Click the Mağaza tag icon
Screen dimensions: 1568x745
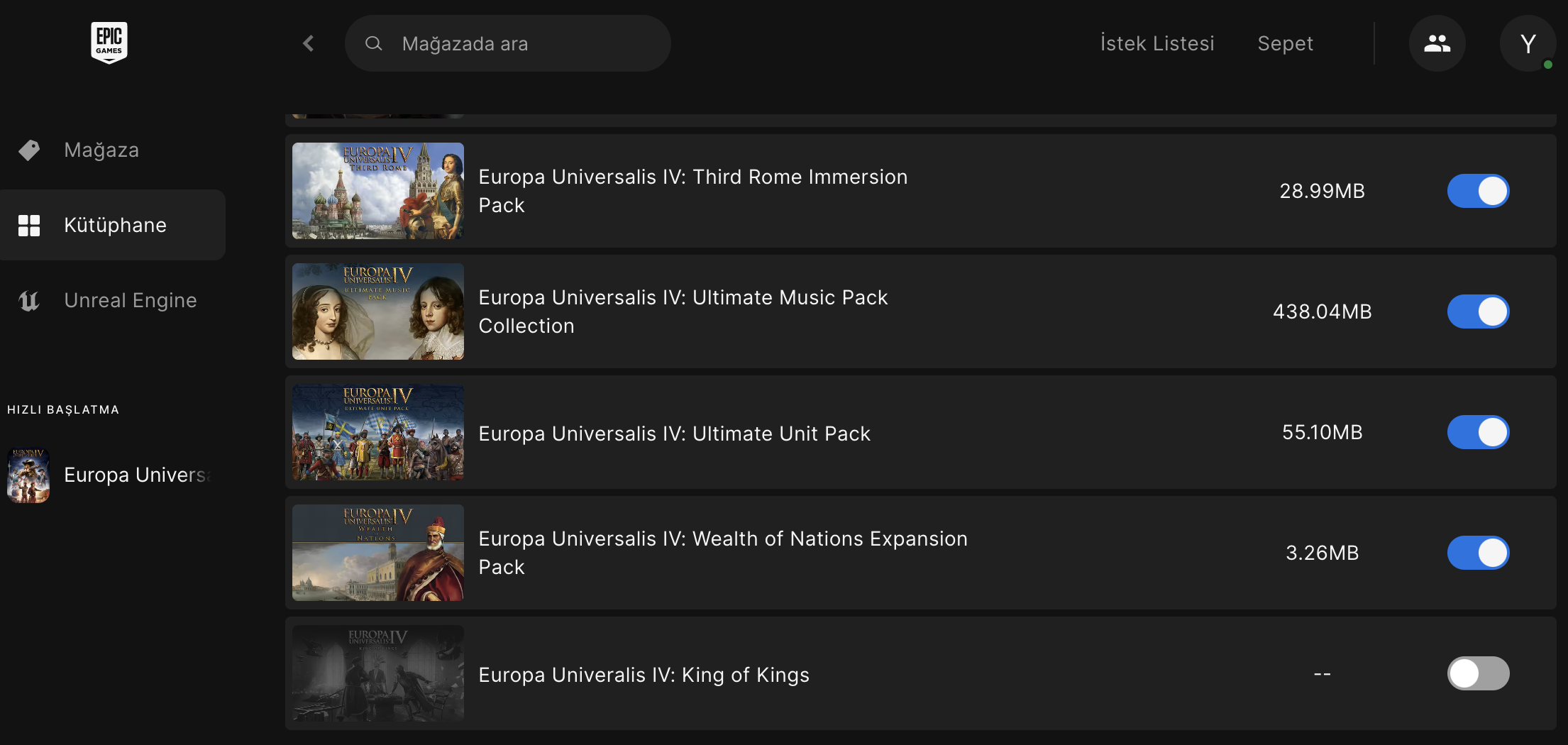point(29,150)
